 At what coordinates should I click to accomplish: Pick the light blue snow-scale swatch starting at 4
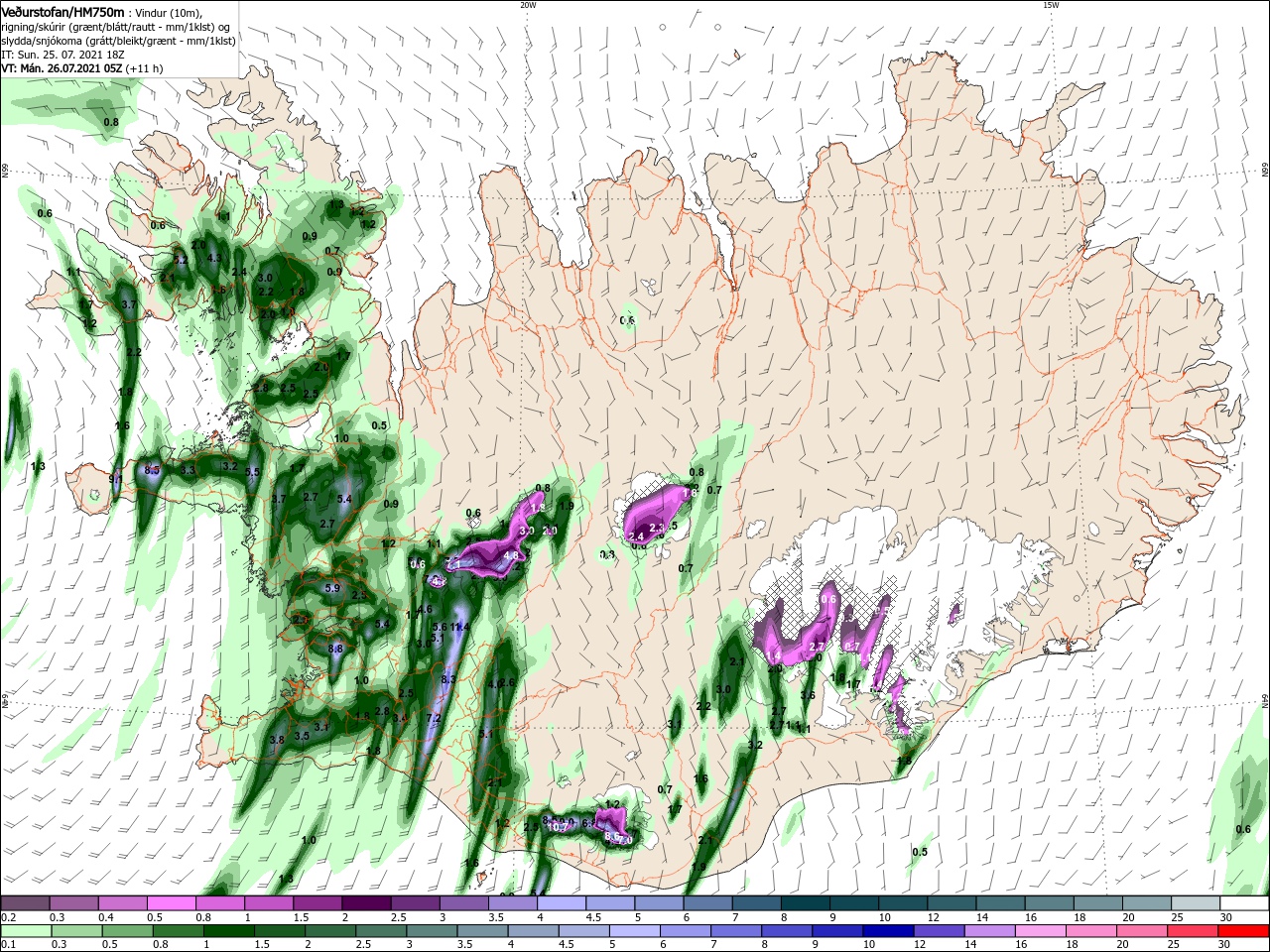click(x=561, y=902)
